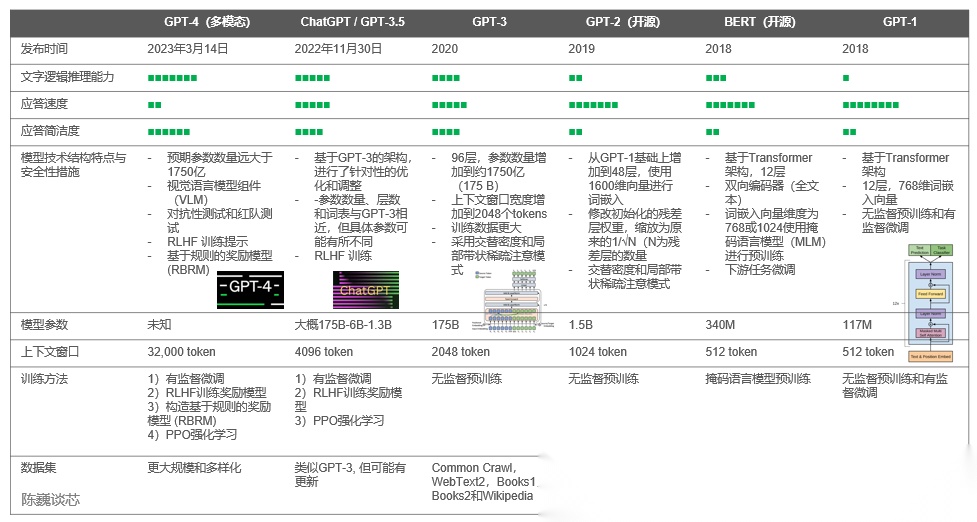Image resolution: width=977 pixels, height=522 pixels.
Task: Select the GPT-4 (多模态) column header
Action: click(x=207, y=22)
